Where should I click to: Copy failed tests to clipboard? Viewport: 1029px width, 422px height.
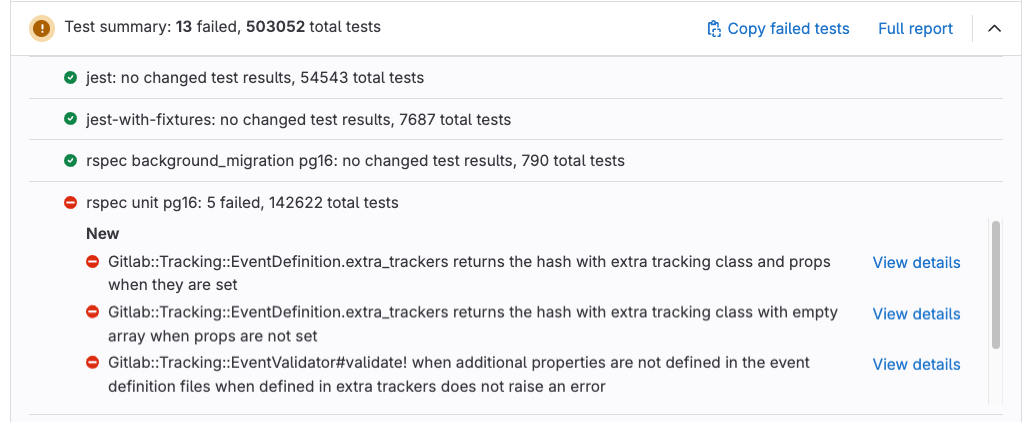coord(788,29)
